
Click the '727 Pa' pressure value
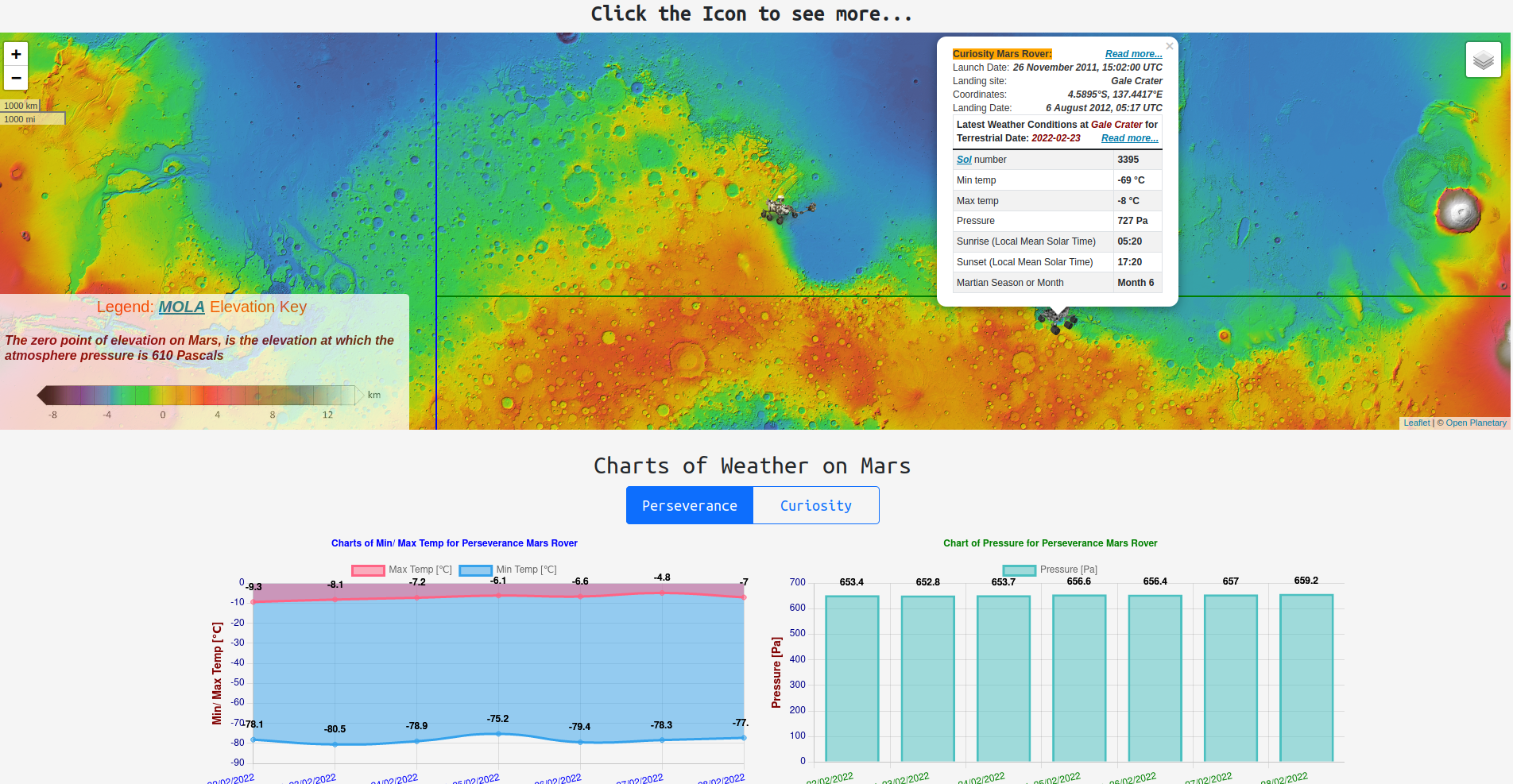point(1132,221)
